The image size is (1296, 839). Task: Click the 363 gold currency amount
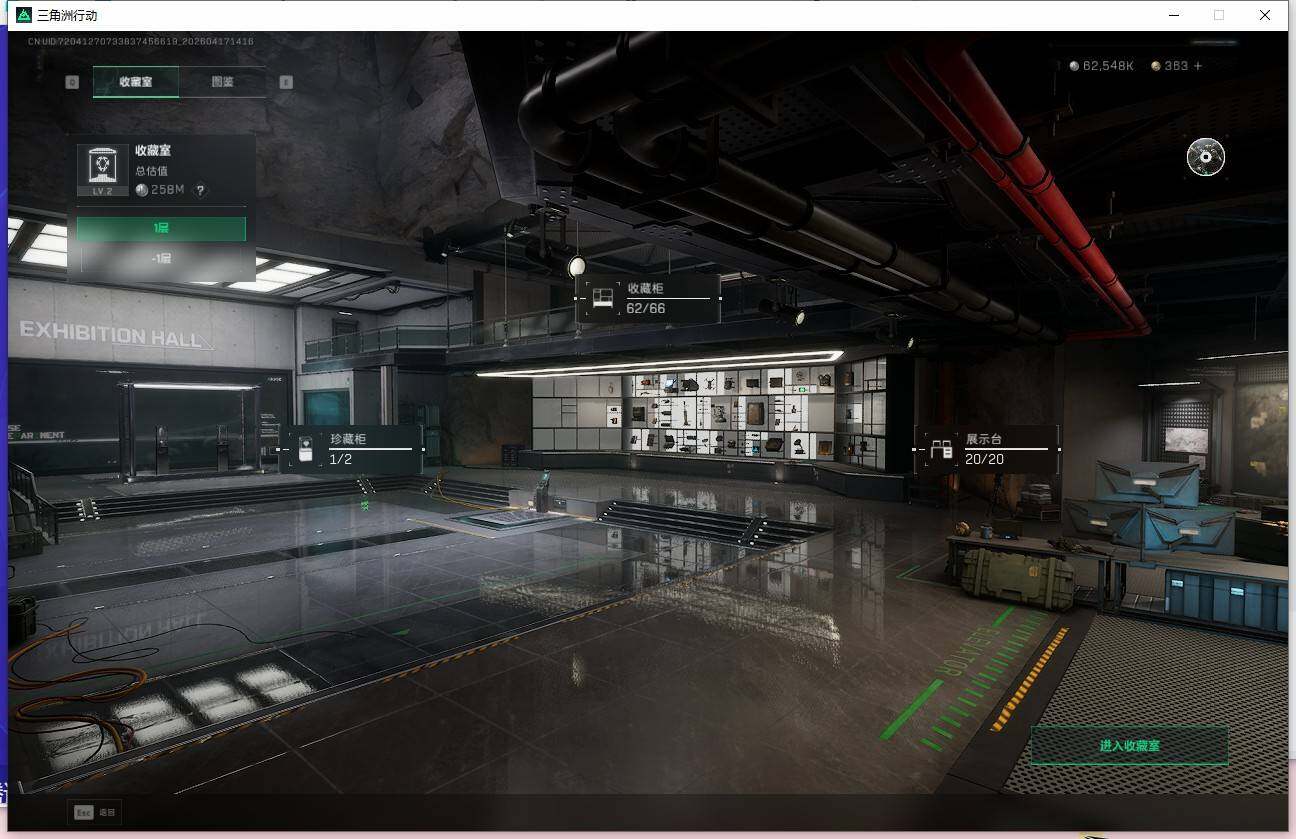1169,66
